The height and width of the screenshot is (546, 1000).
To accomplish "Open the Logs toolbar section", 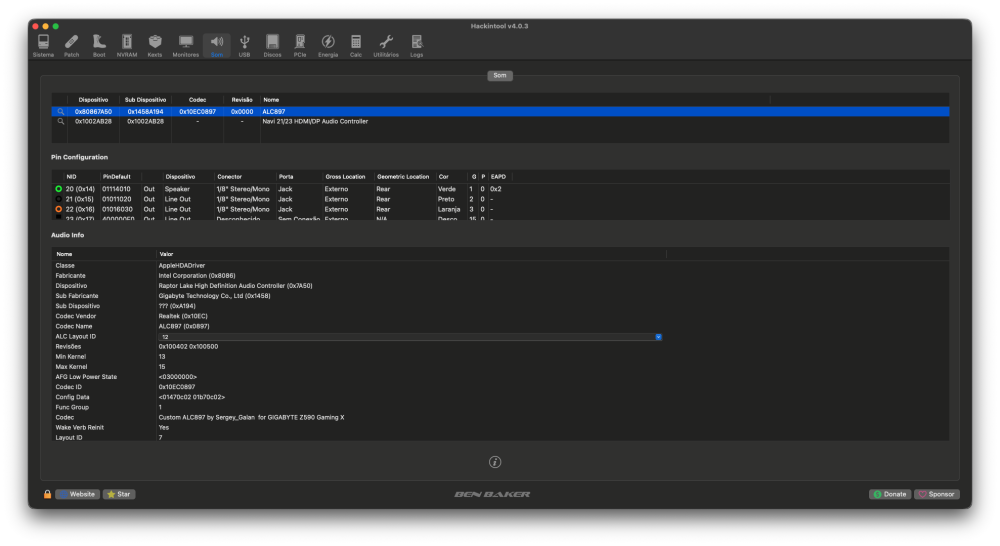I will click(x=416, y=46).
